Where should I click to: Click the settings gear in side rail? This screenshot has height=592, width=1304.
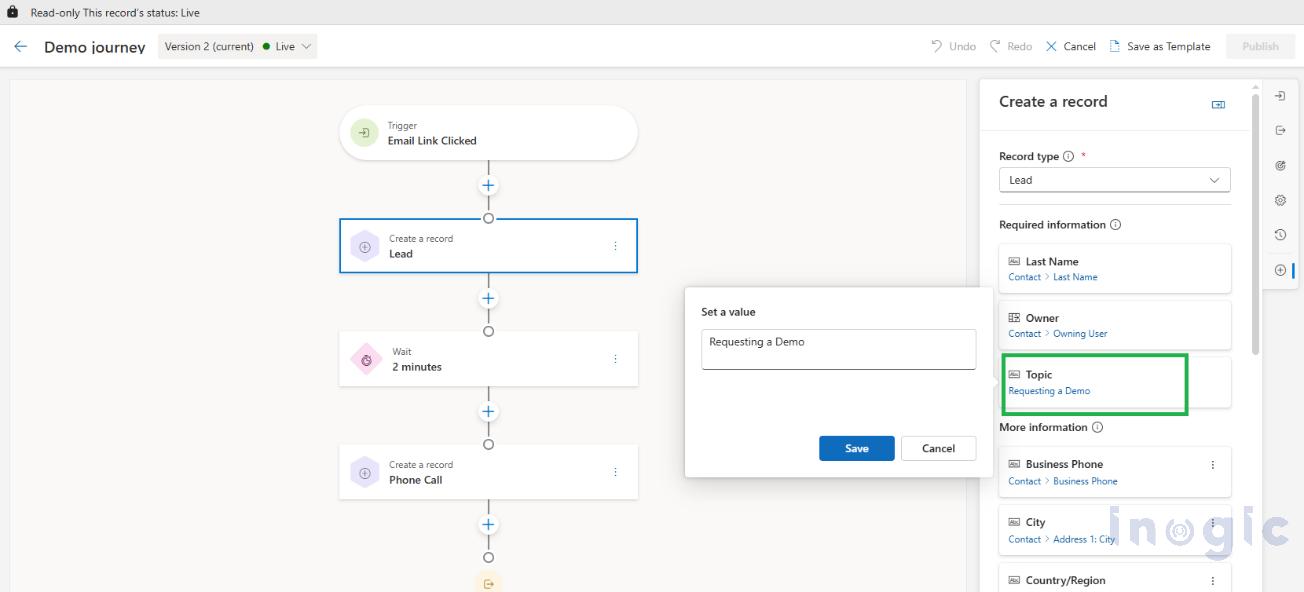(x=1280, y=201)
